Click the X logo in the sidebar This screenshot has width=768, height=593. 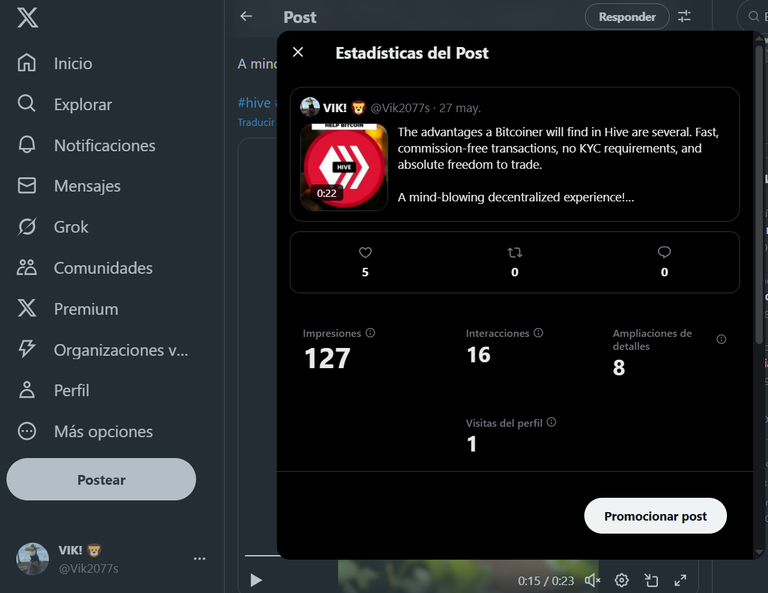coord(27,18)
